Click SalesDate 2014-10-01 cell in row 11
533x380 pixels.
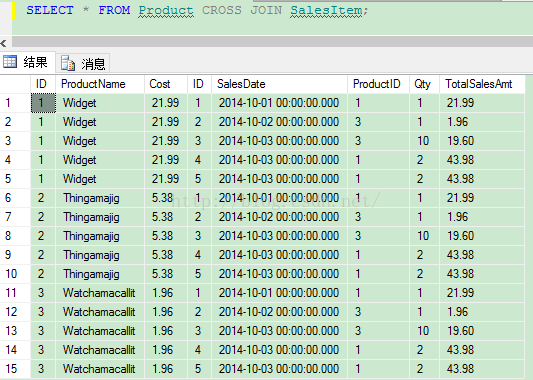(279, 293)
